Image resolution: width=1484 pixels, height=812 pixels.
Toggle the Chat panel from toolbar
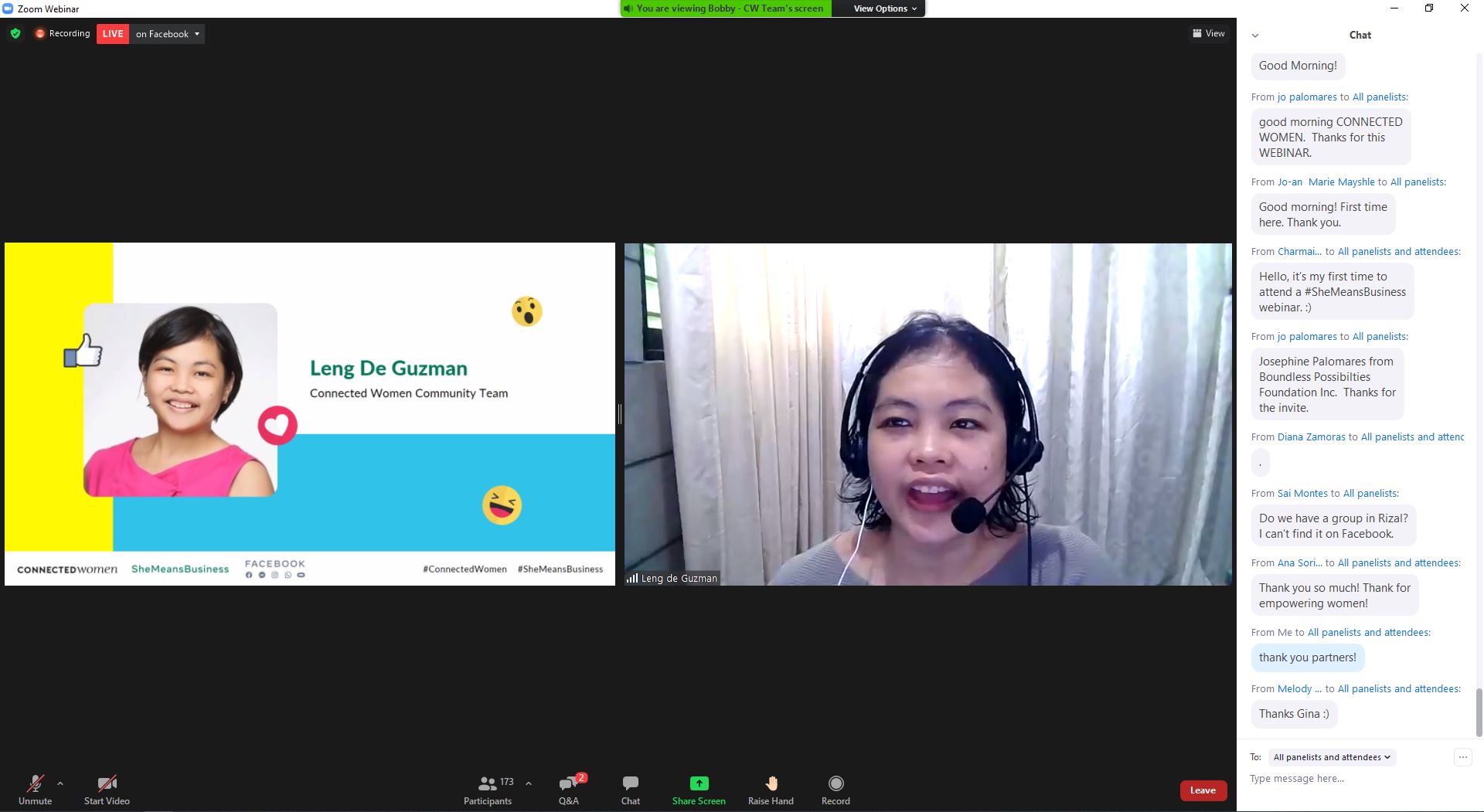(x=631, y=790)
